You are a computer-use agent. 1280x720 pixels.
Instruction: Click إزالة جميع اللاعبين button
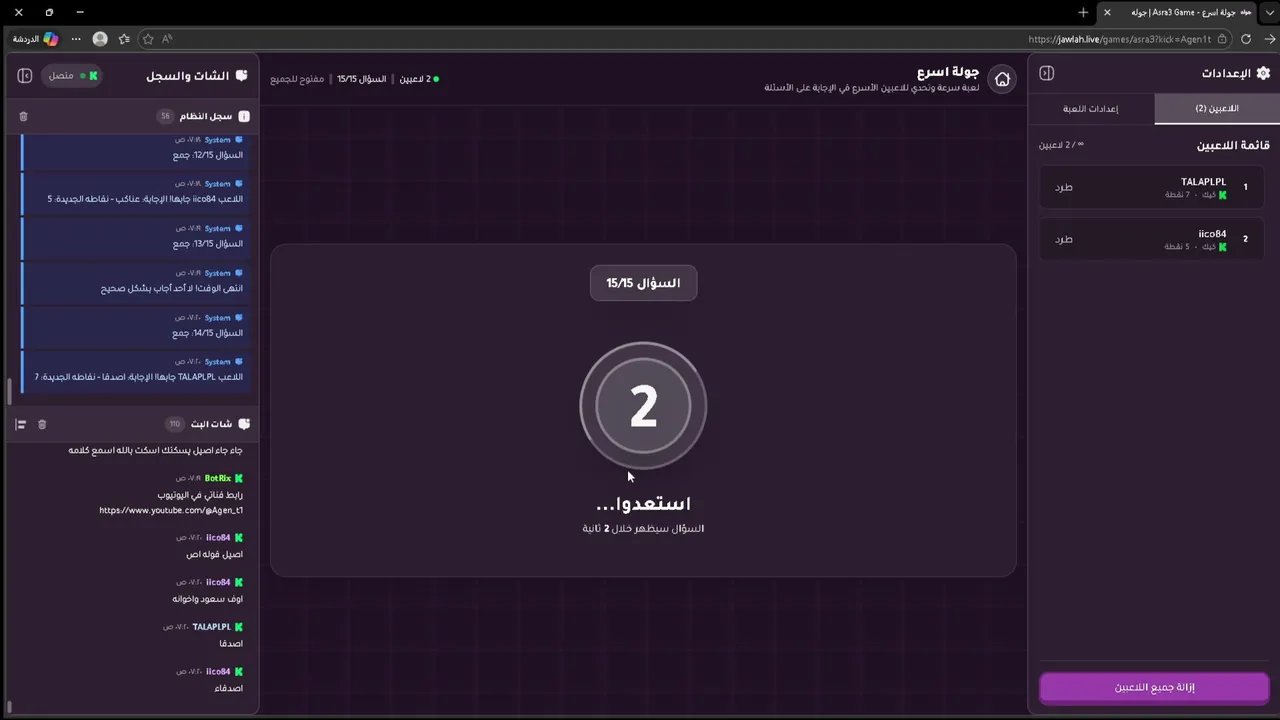(1154, 687)
